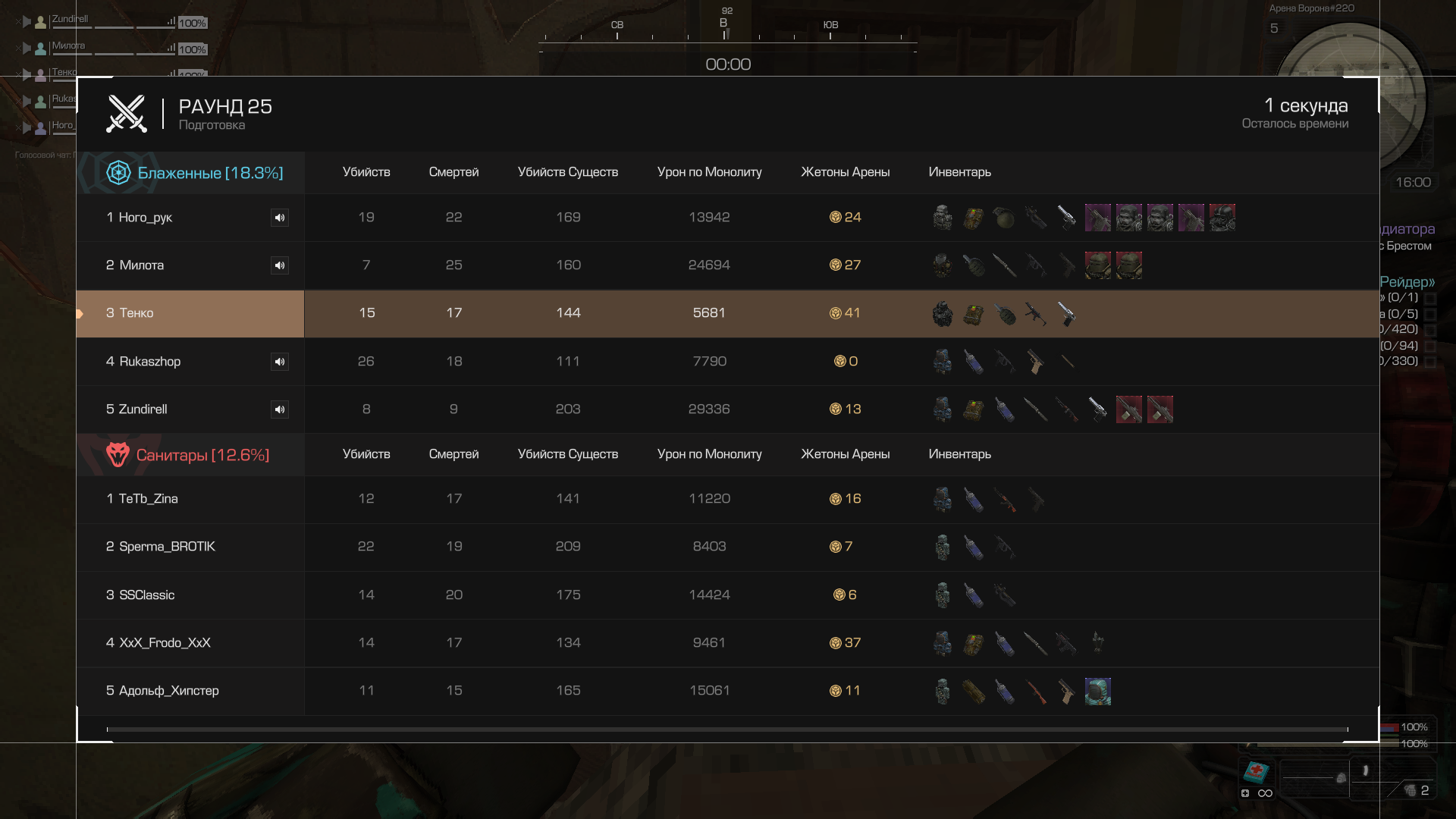Click the medkit icon in the bottom HUD
Image resolution: width=1456 pixels, height=819 pixels.
click(x=1256, y=772)
